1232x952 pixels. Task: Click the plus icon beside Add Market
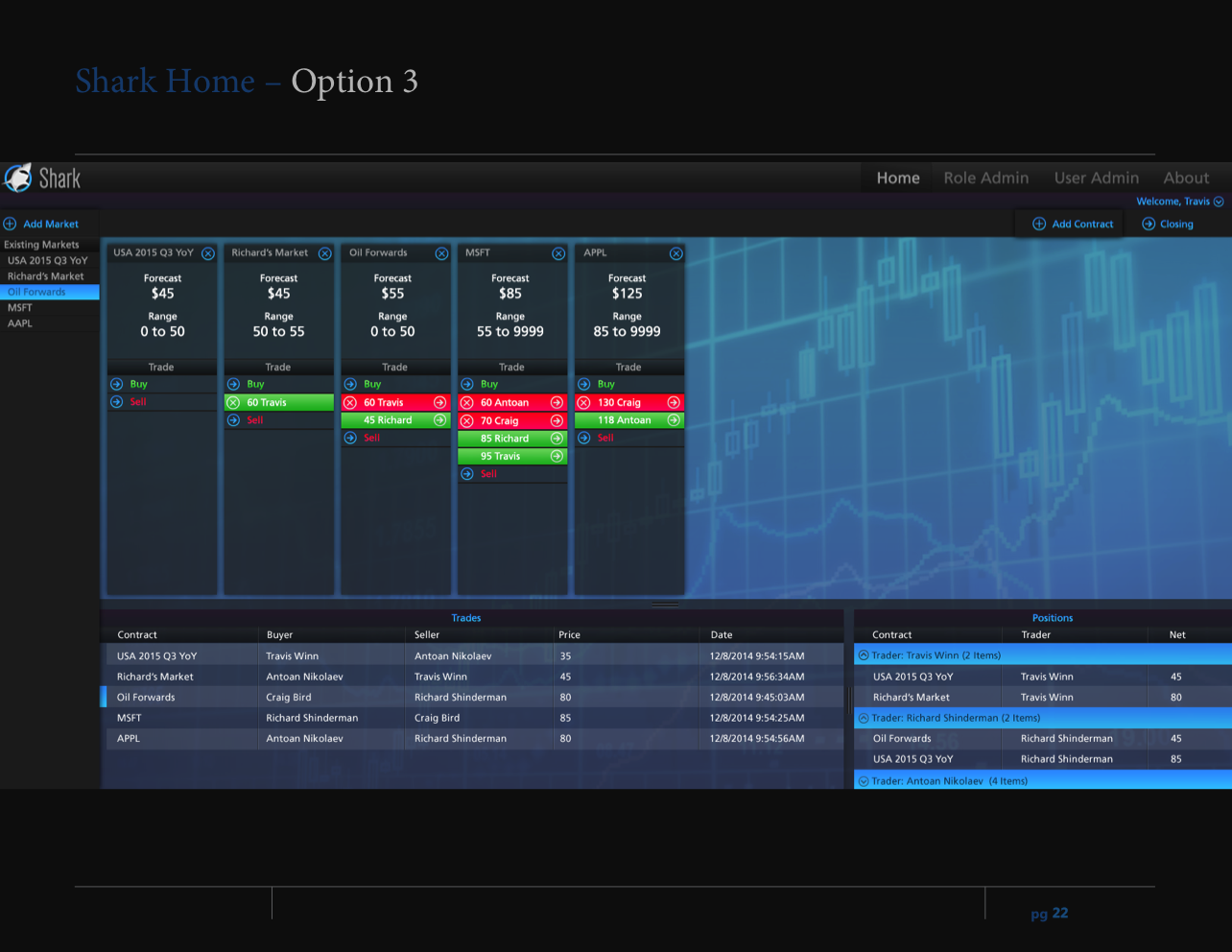(11, 224)
